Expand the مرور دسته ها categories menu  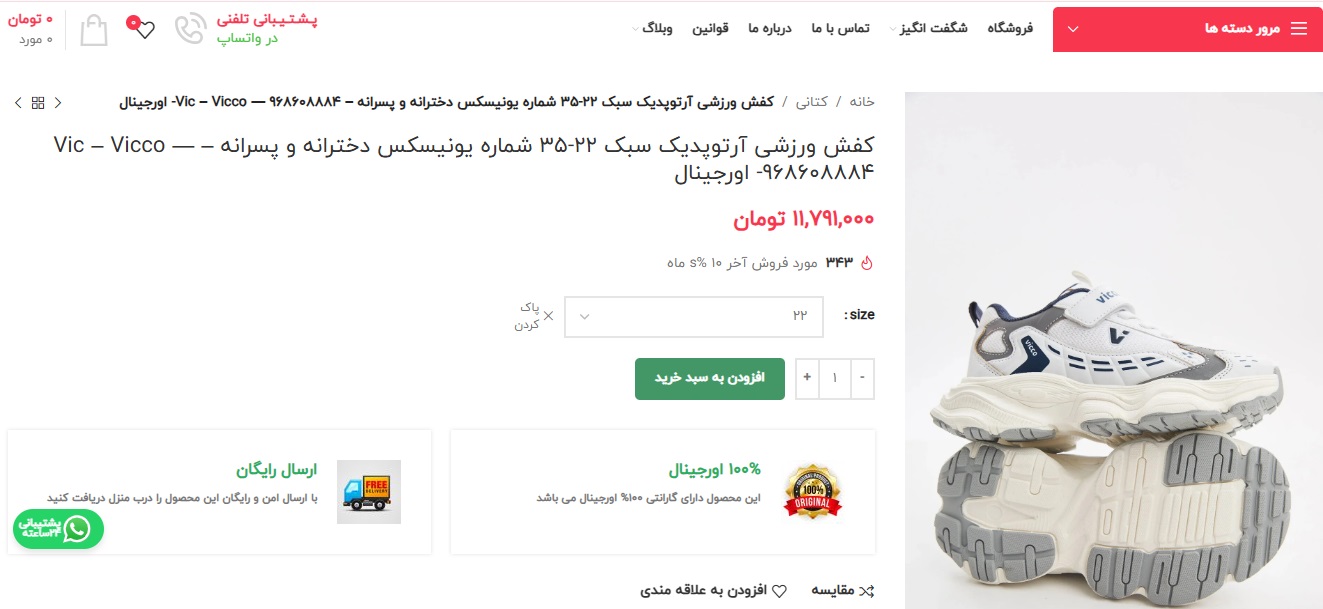pos(1188,29)
